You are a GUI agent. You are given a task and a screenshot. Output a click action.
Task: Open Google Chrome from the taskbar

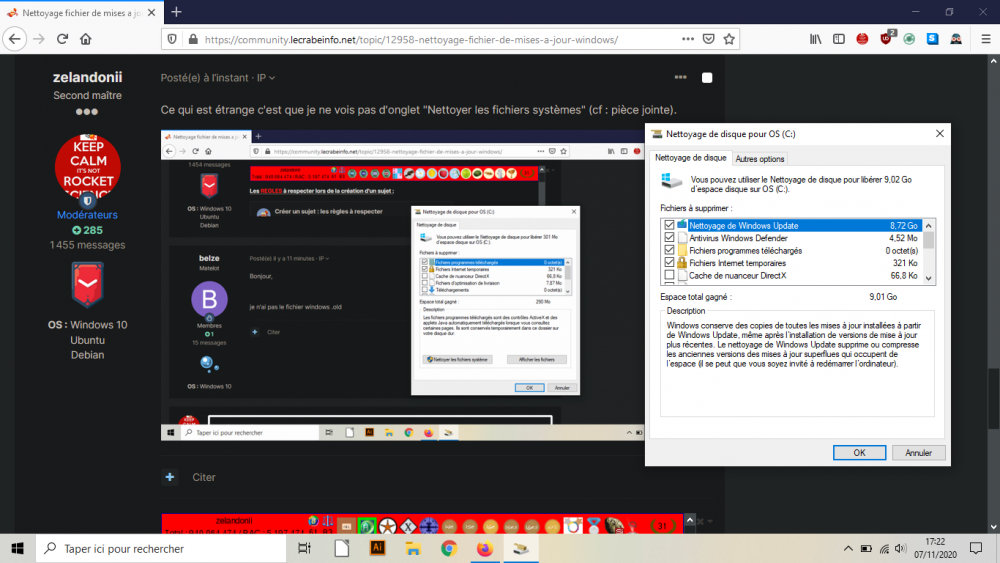(x=449, y=548)
